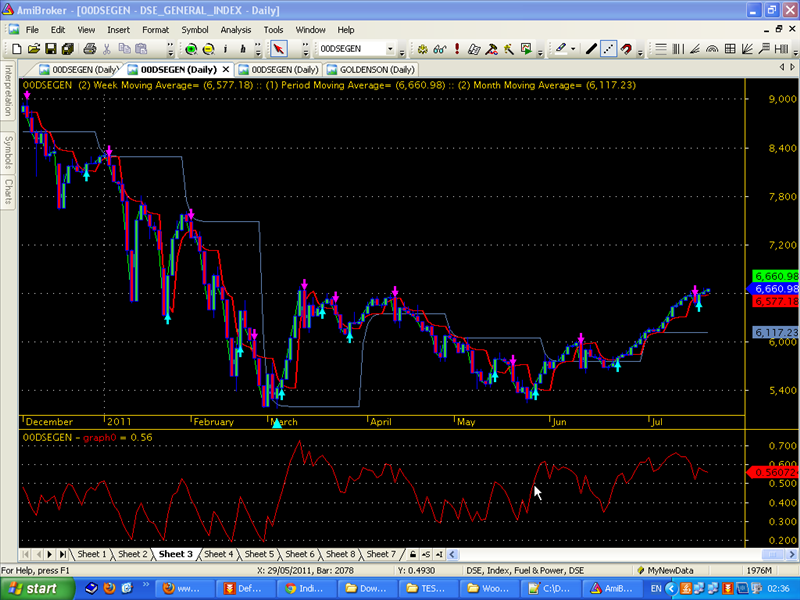Open the Indi... Chrome taskbar item
The height and width of the screenshot is (600, 800).
(x=306, y=589)
